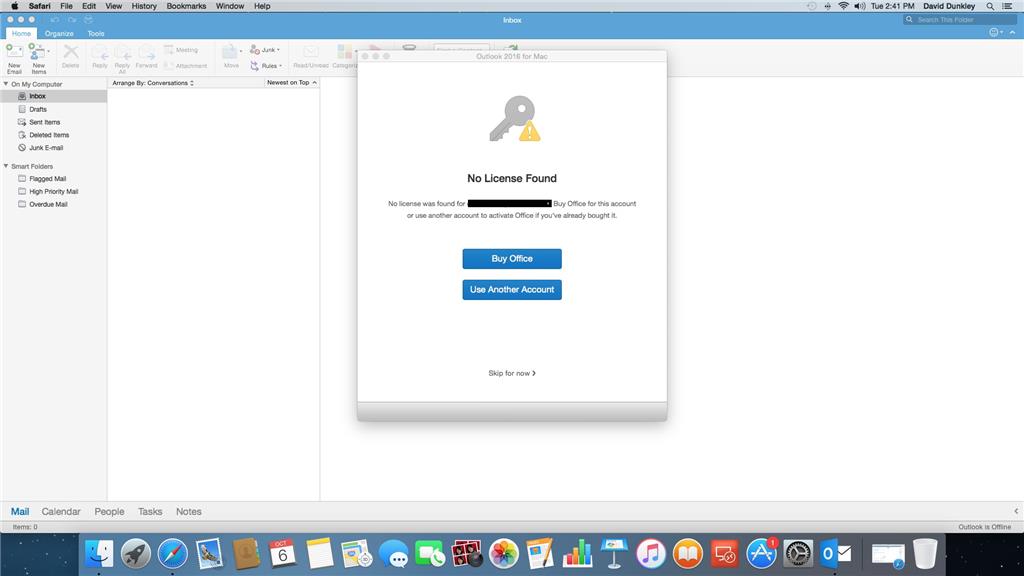
Task: Select the Drafts folder
Action: tap(54, 109)
